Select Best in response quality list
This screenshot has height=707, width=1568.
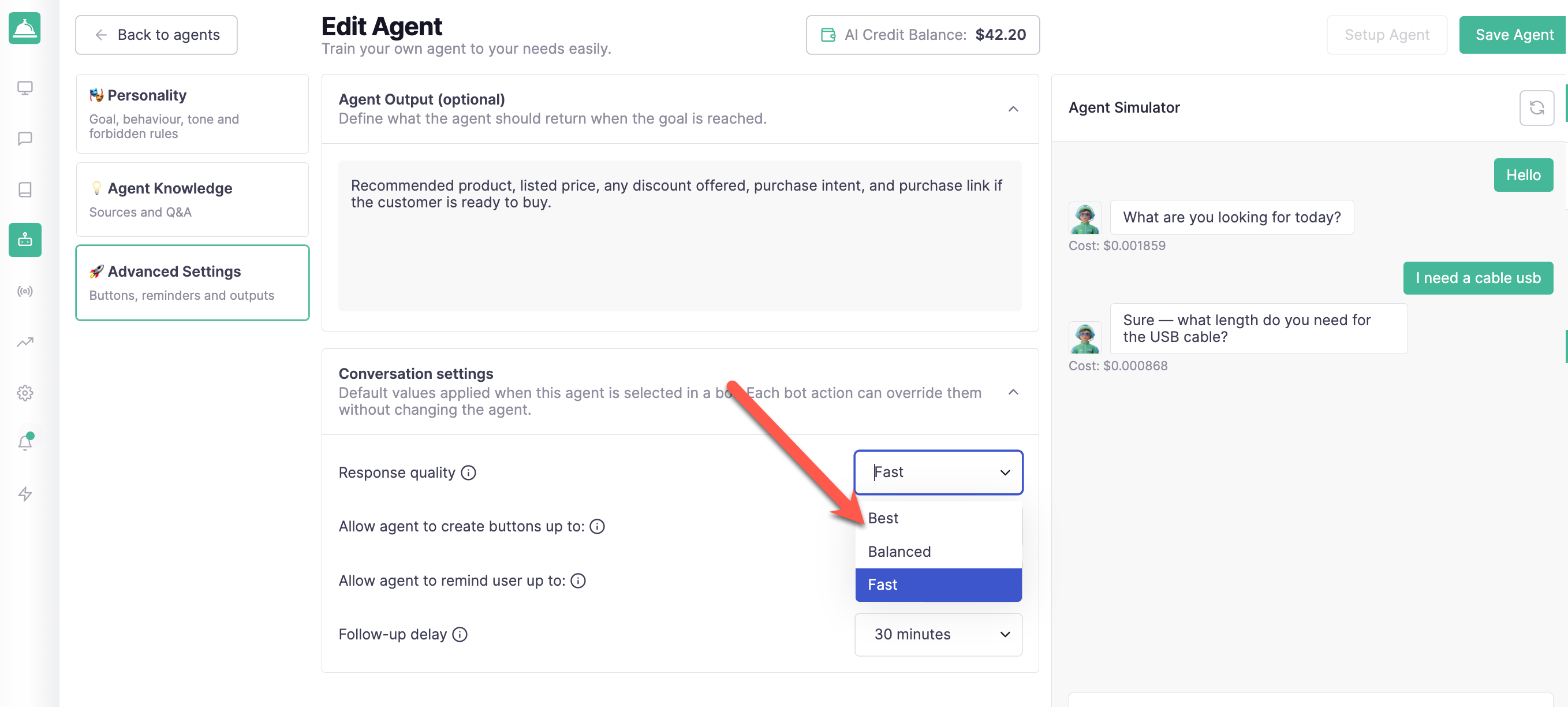[x=938, y=518]
